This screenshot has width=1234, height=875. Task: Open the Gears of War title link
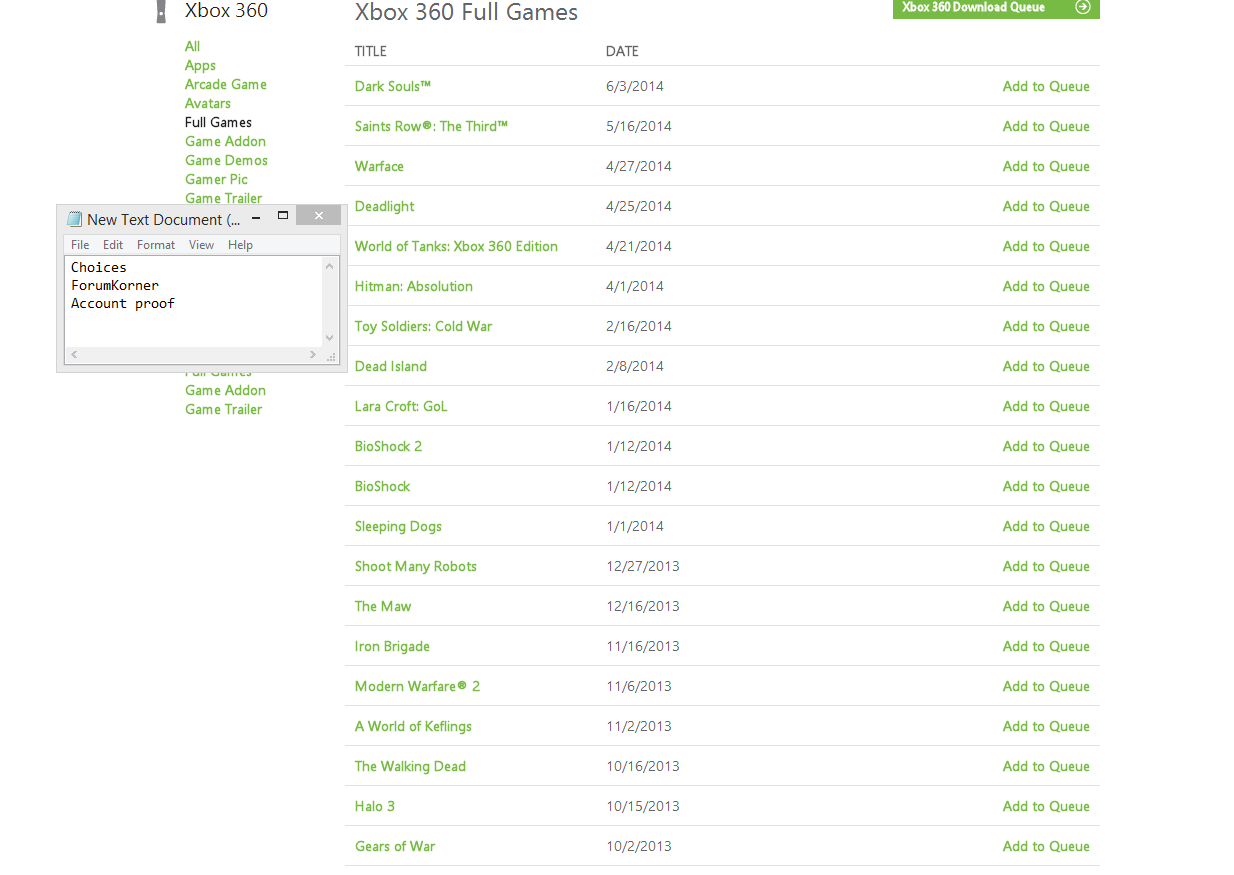point(395,846)
